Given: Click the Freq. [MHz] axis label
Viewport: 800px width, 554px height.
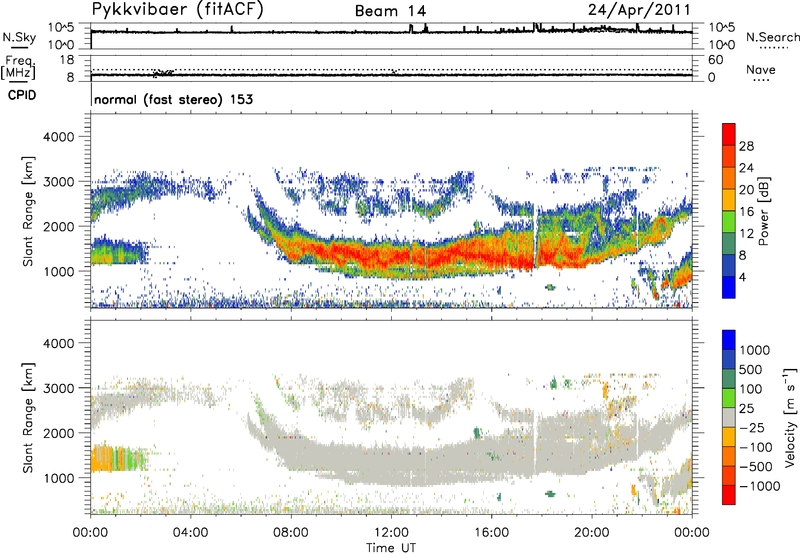Looking at the screenshot, I should [18, 67].
